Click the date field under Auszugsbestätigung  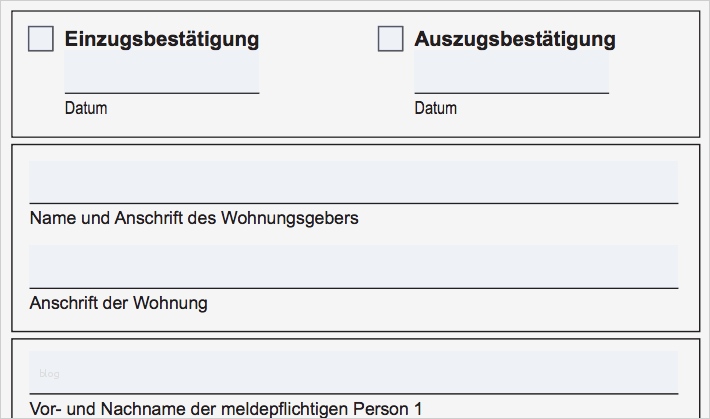(x=511, y=73)
